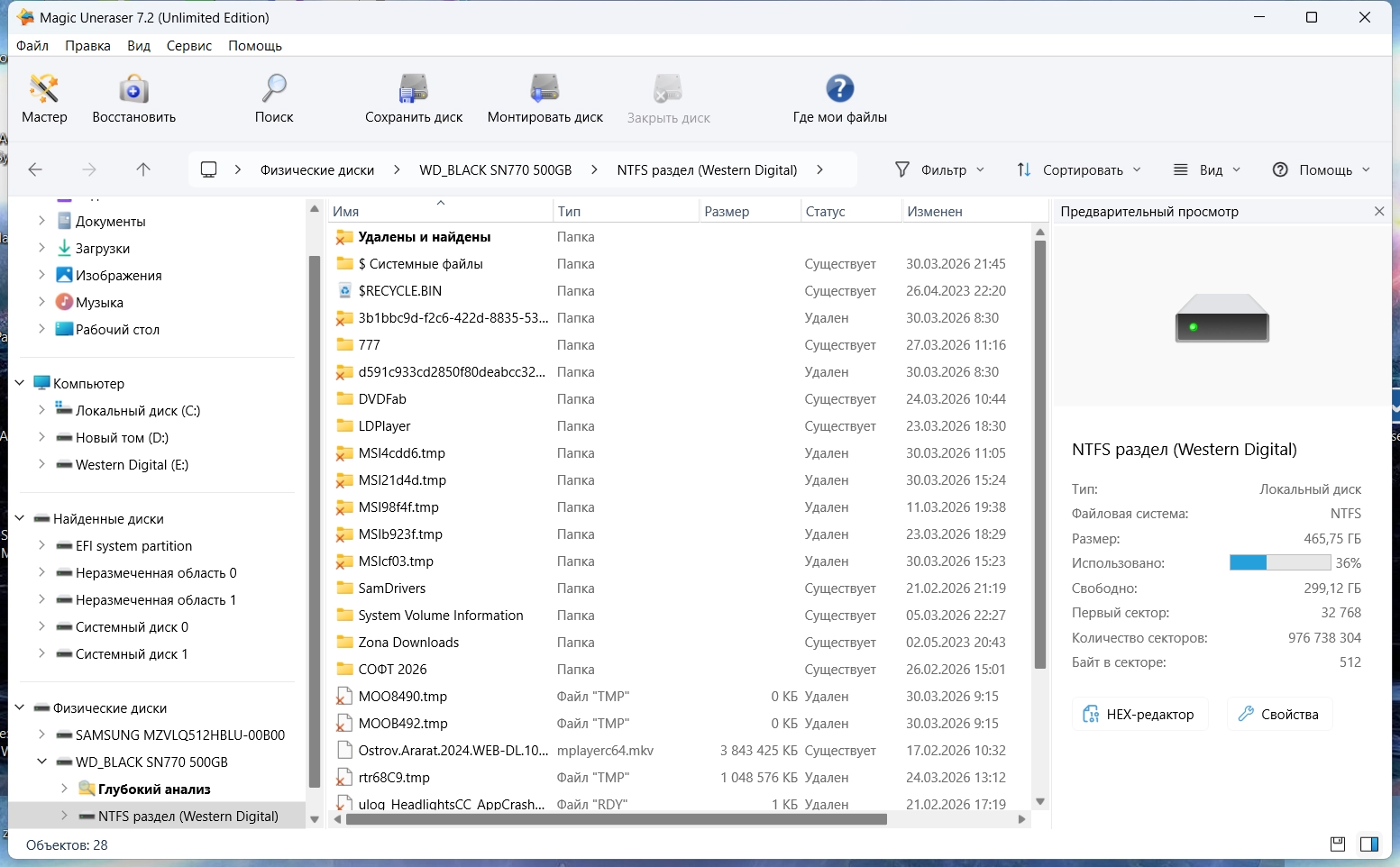
Task: Click WD_BLACK SN770 500GB in the breadcrumb
Action: click(496, 169)
